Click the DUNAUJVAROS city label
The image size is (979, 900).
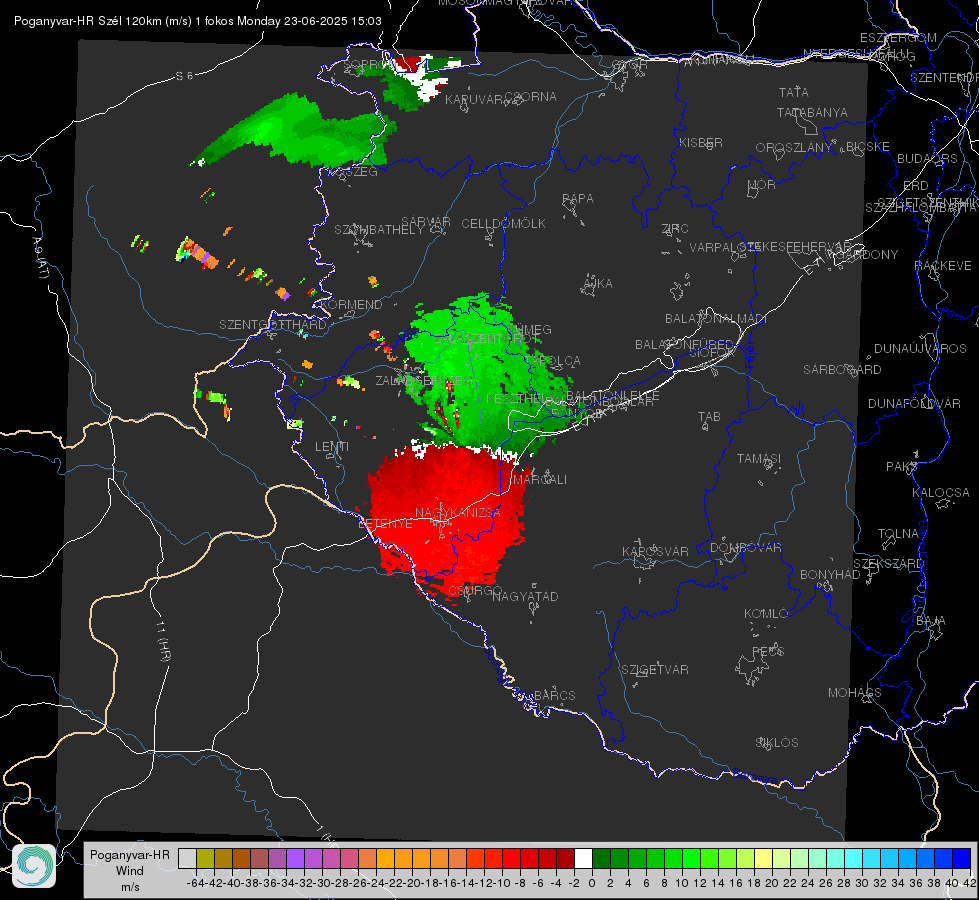point(920,349)
